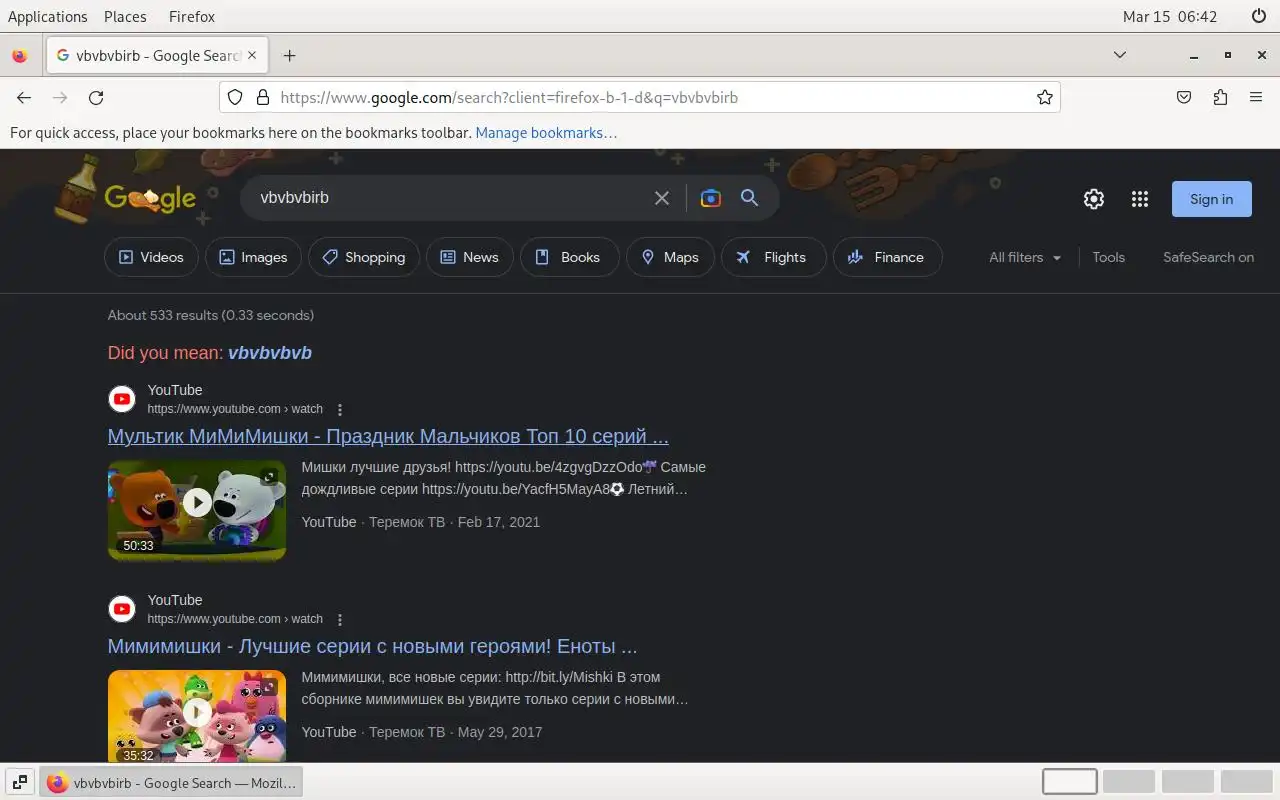
Task: Open the system power menu icon
Action: (1259, 16)
